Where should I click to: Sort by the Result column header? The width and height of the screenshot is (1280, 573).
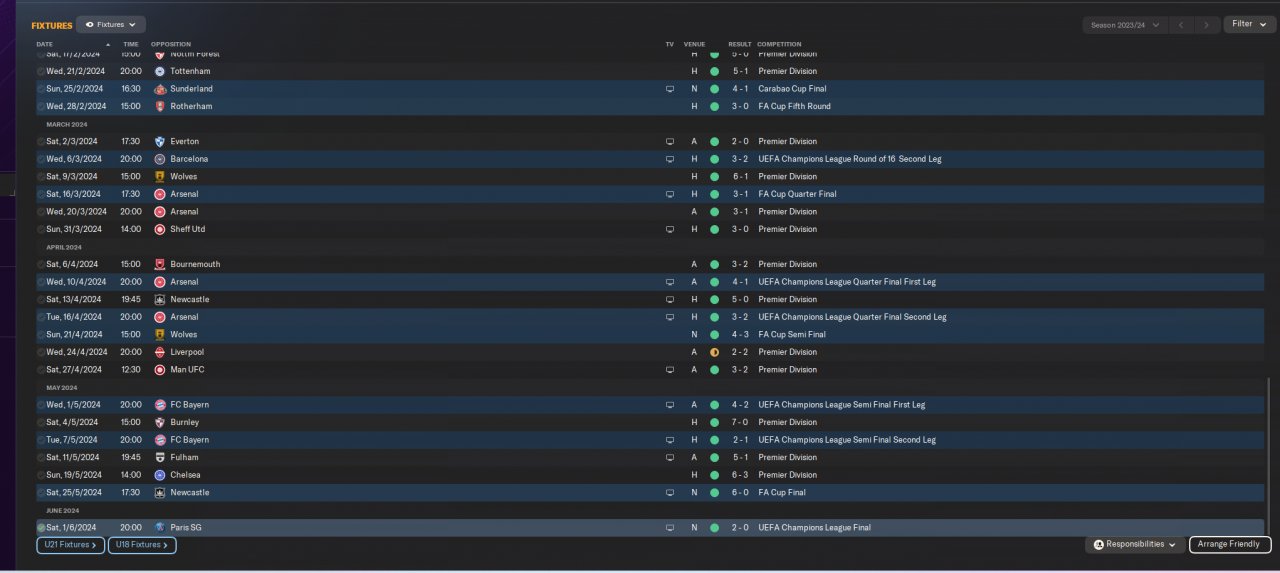pyautogui.click(x=739, y=44)
